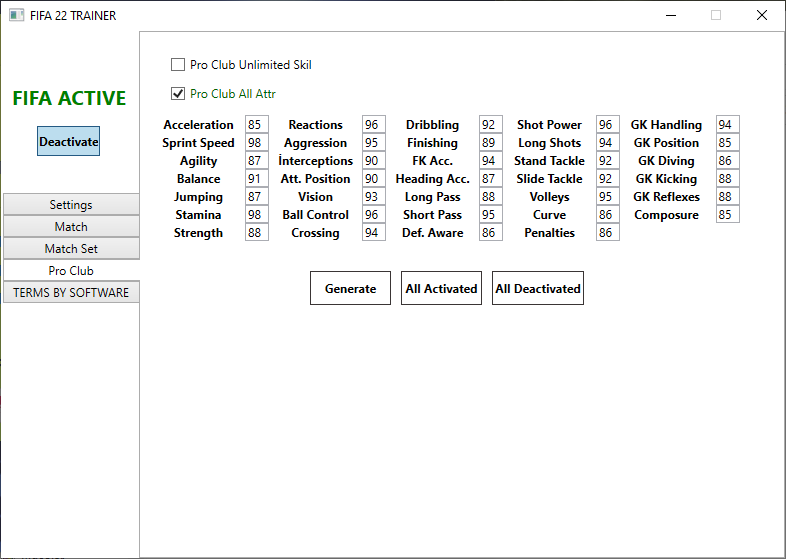Select the Ball Control value field
786x559 pixels.
[374, 215]
